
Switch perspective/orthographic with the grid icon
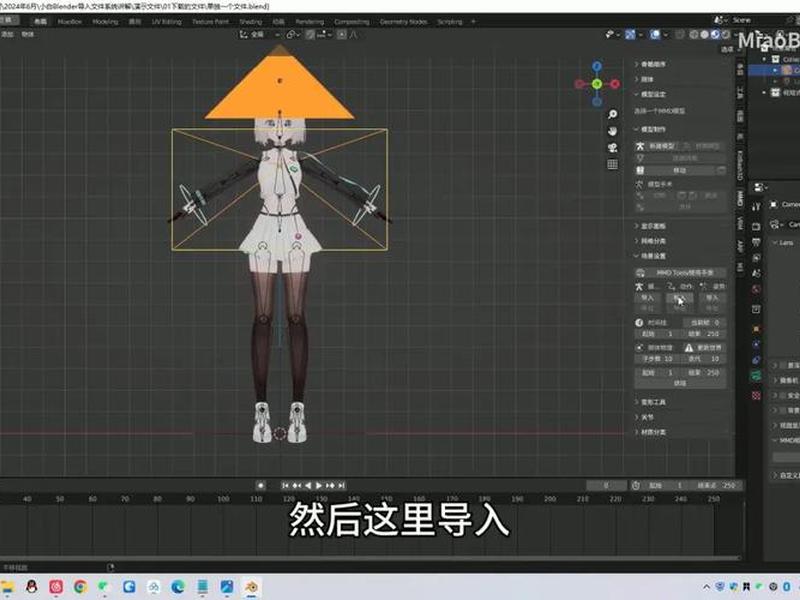coord(612,164)
